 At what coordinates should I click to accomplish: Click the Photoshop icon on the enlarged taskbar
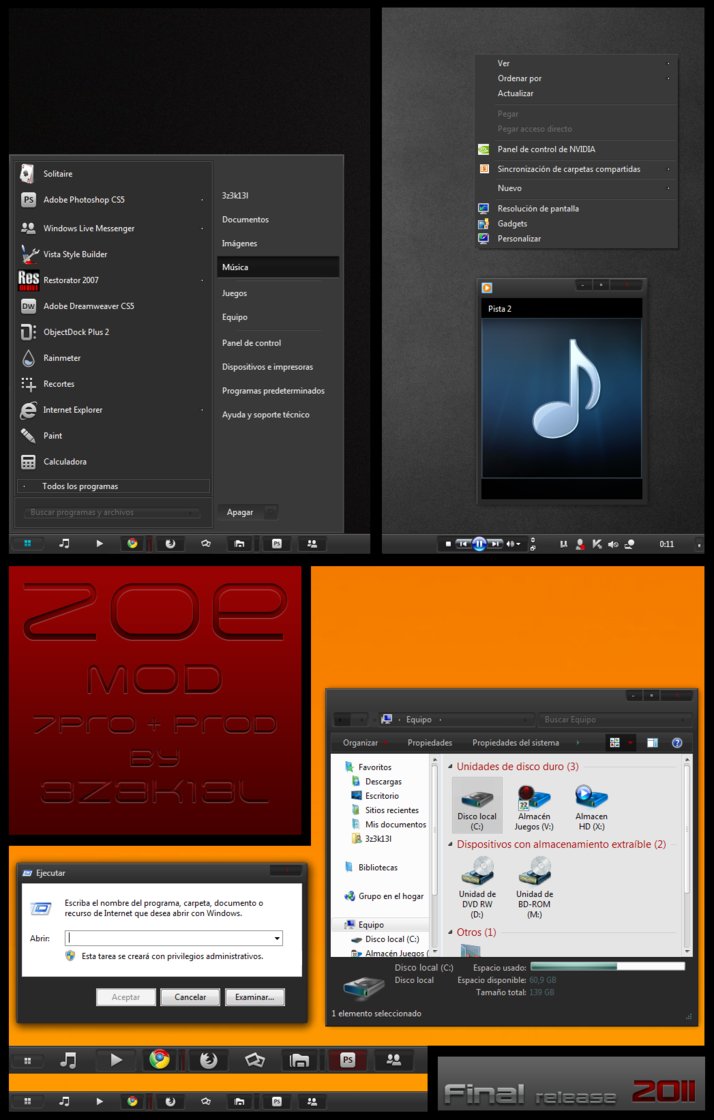[347, 1060]
